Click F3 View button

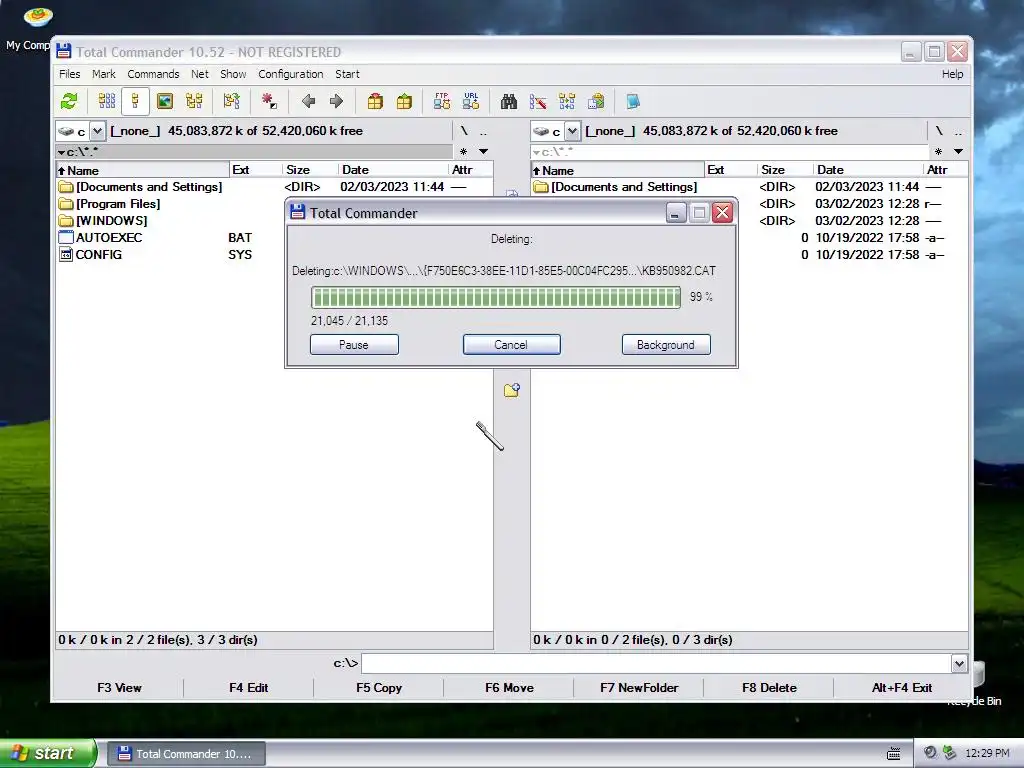119,688
